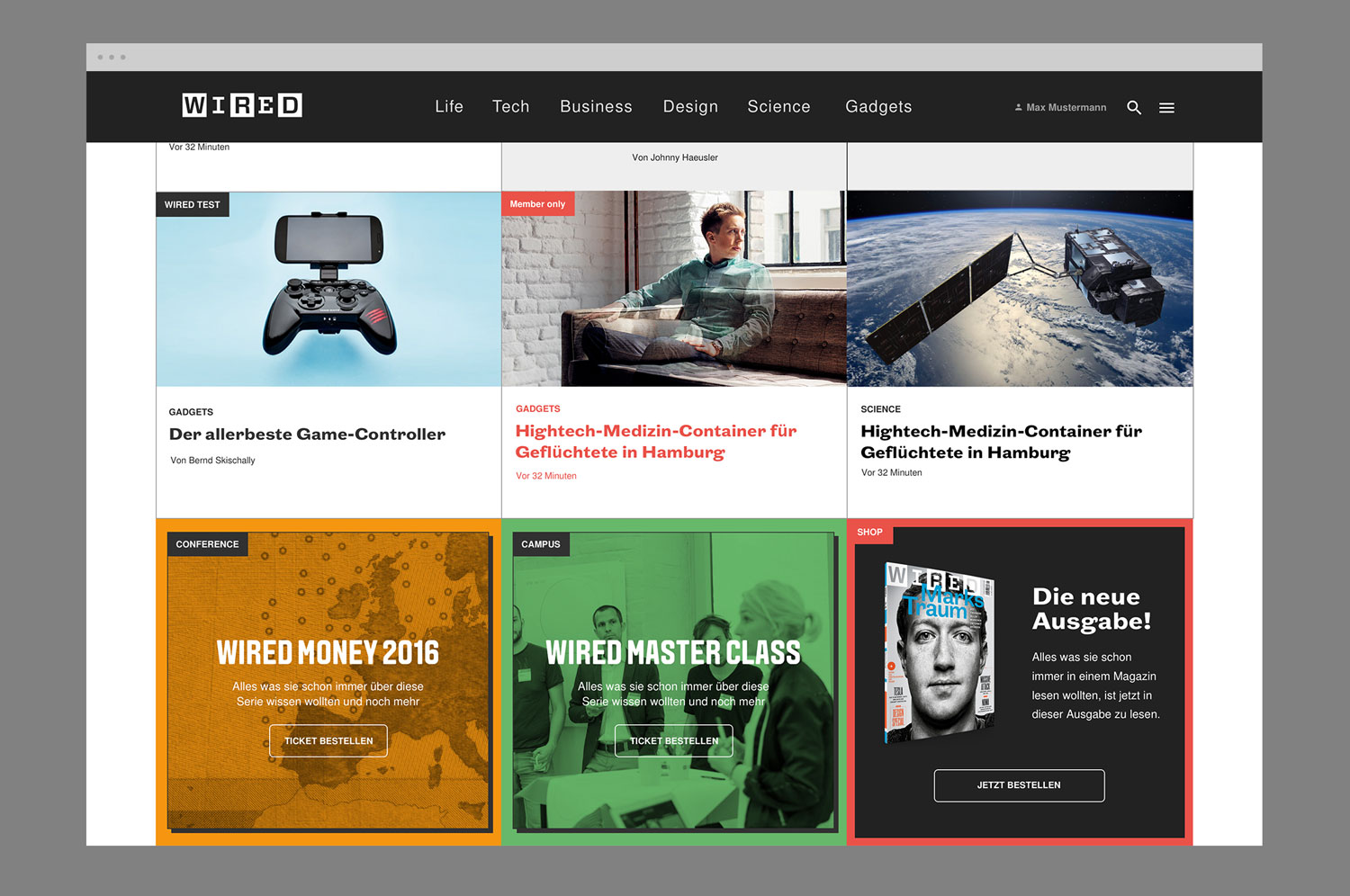Open the red Hightech-Medizin-Container headline

[656, 442]
